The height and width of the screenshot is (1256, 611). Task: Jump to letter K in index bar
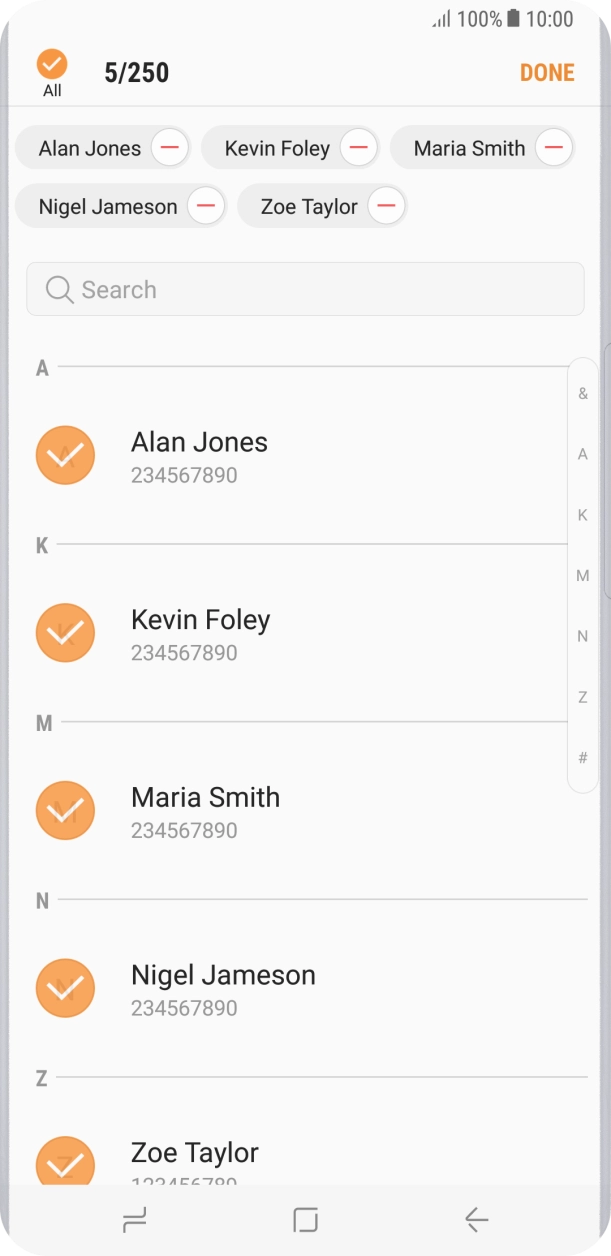(x=583, y=515)
